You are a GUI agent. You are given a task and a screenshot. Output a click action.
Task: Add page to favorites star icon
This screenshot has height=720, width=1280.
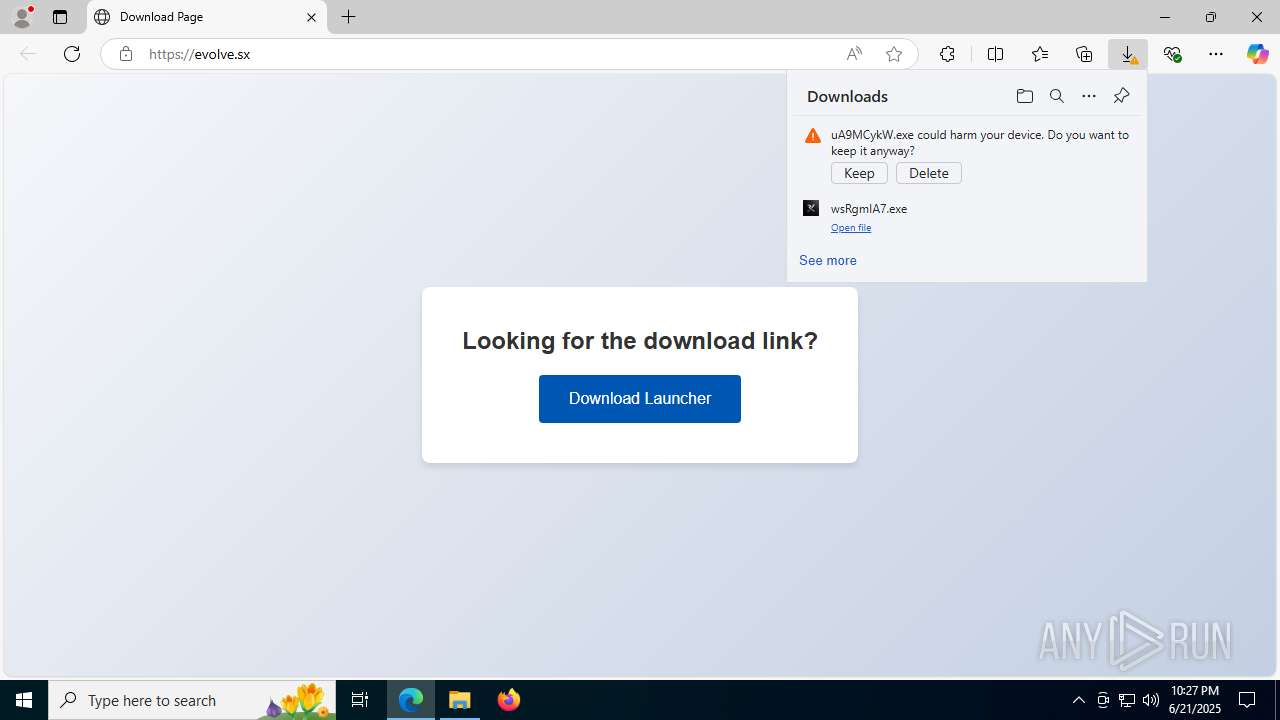[894, 54]
